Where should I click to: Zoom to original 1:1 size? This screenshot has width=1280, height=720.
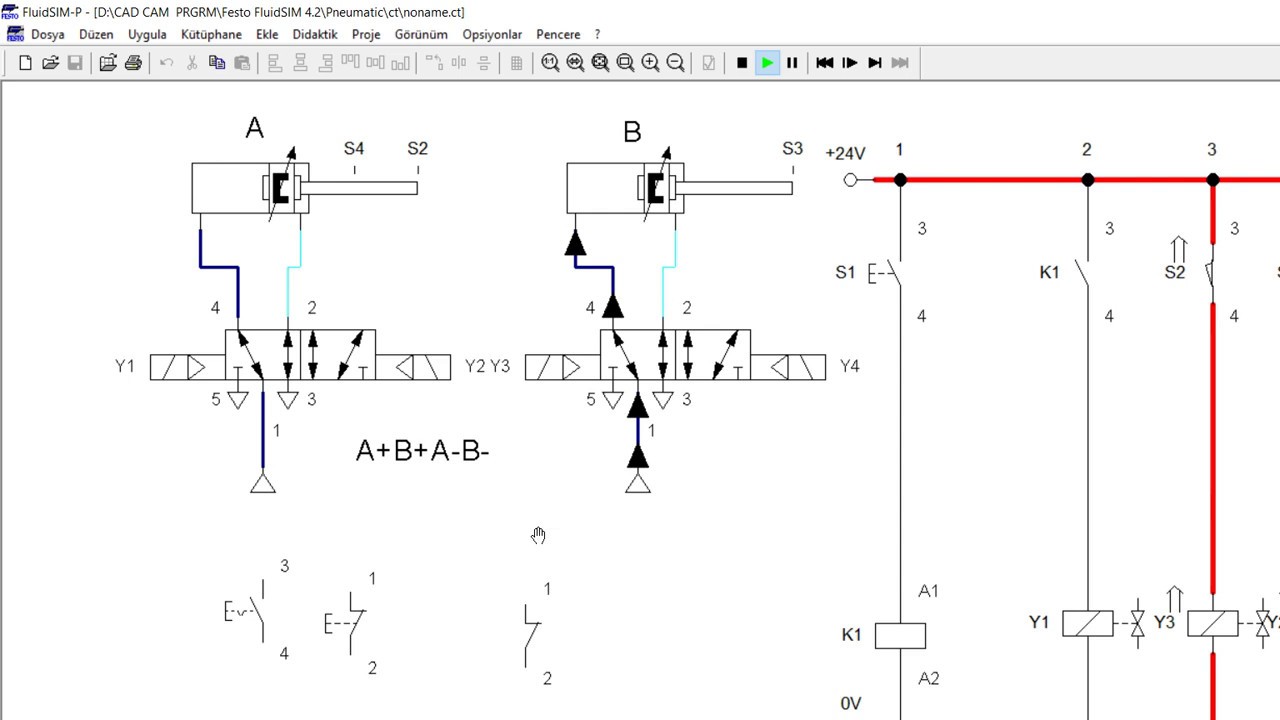(550, 62)
